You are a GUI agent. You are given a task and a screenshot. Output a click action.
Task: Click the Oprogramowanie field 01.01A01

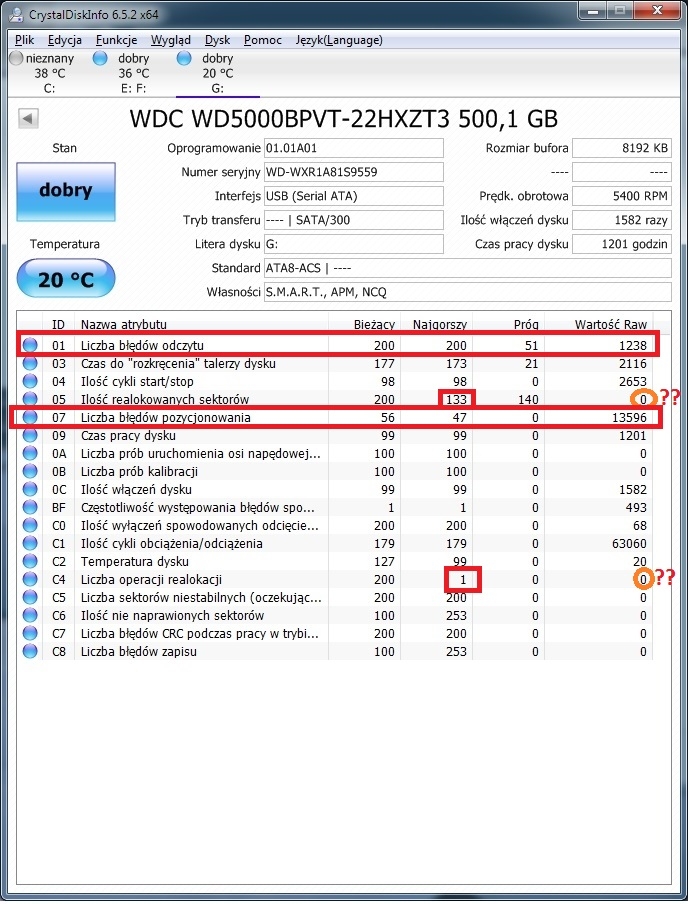pos(353,148)
